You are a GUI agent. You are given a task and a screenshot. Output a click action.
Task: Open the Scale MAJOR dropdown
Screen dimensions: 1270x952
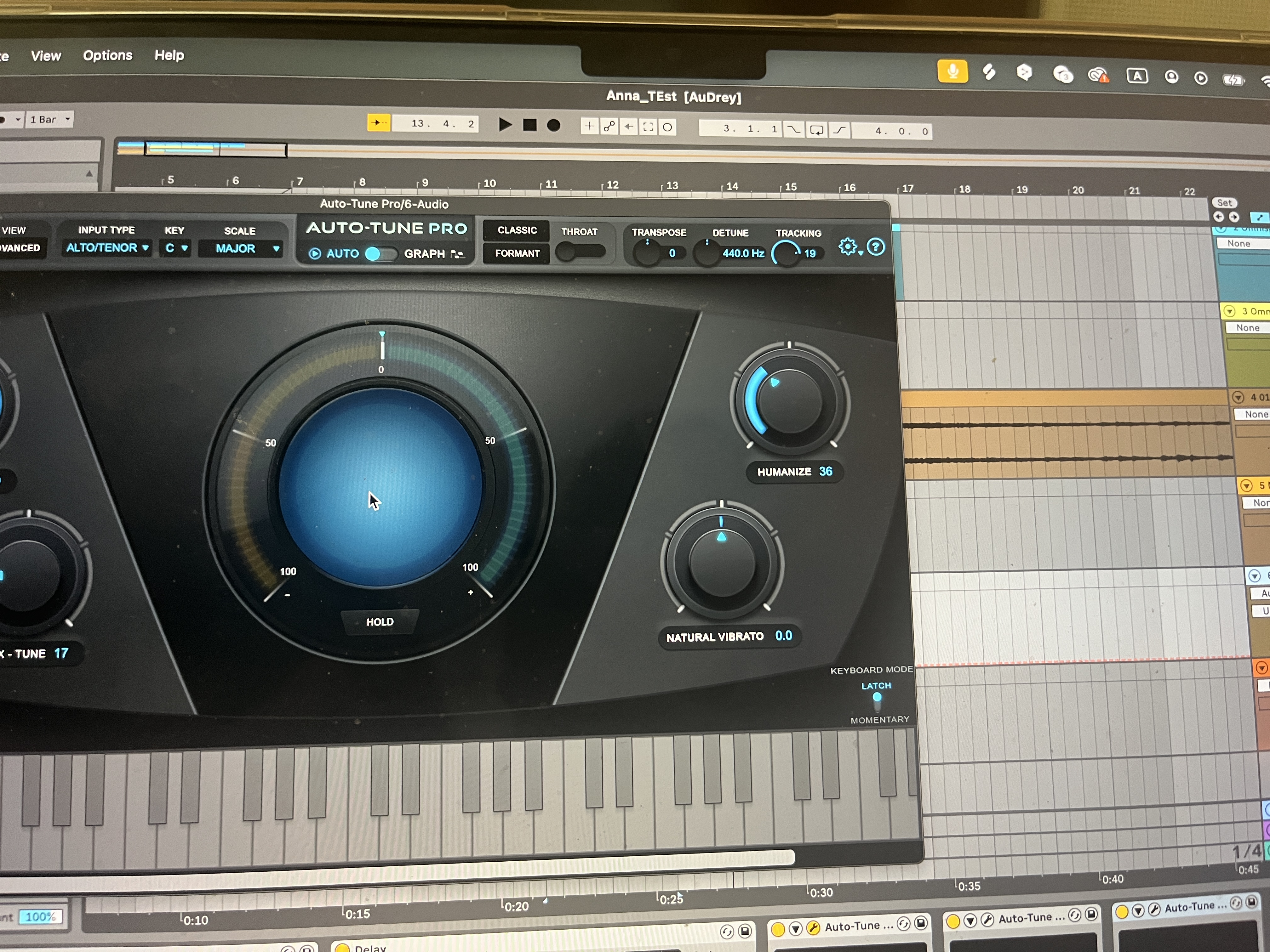click(x=241, y=248)
